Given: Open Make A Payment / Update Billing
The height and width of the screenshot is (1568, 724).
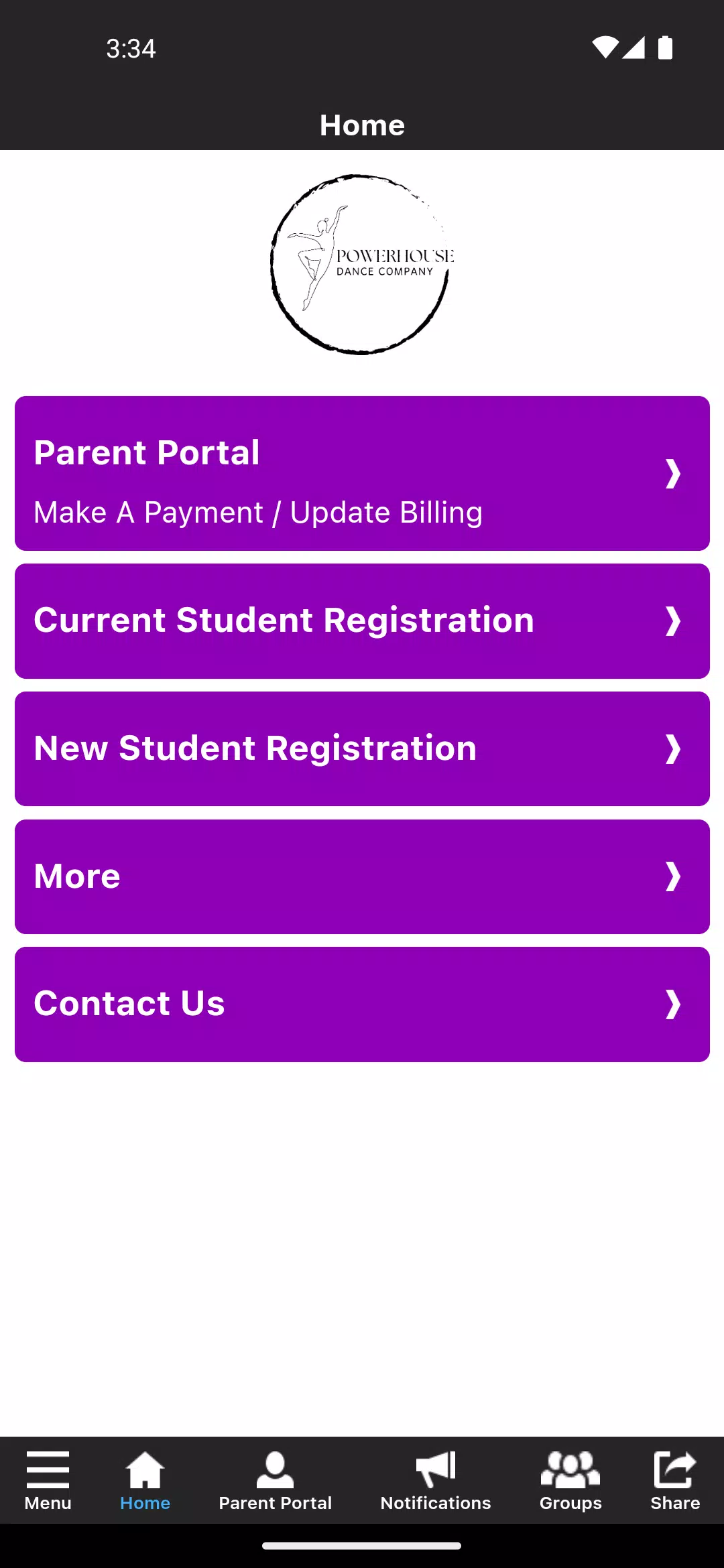Looking at the screenshot, I should [258, 513].
